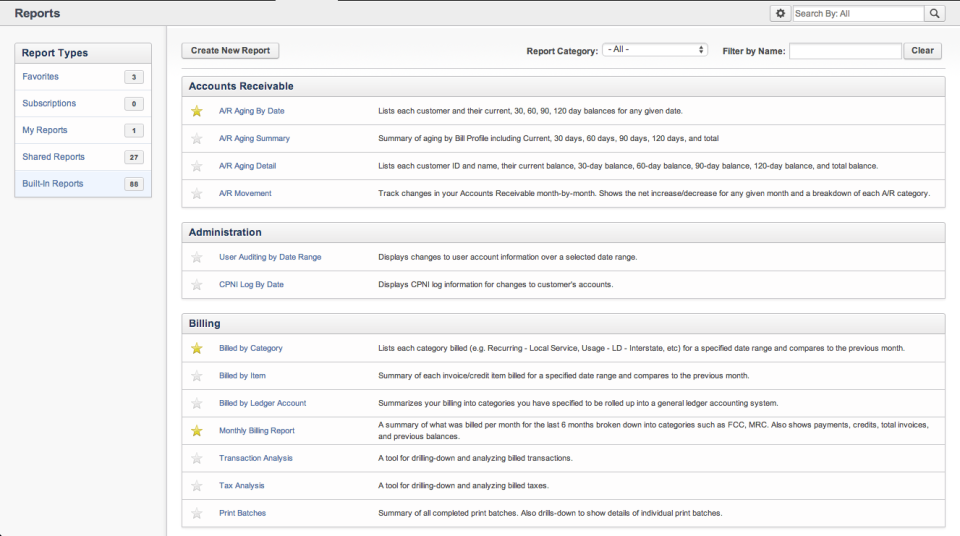Favorite the A/R Aging Summary star
This screenshot has height=536, width=960.
197,138
